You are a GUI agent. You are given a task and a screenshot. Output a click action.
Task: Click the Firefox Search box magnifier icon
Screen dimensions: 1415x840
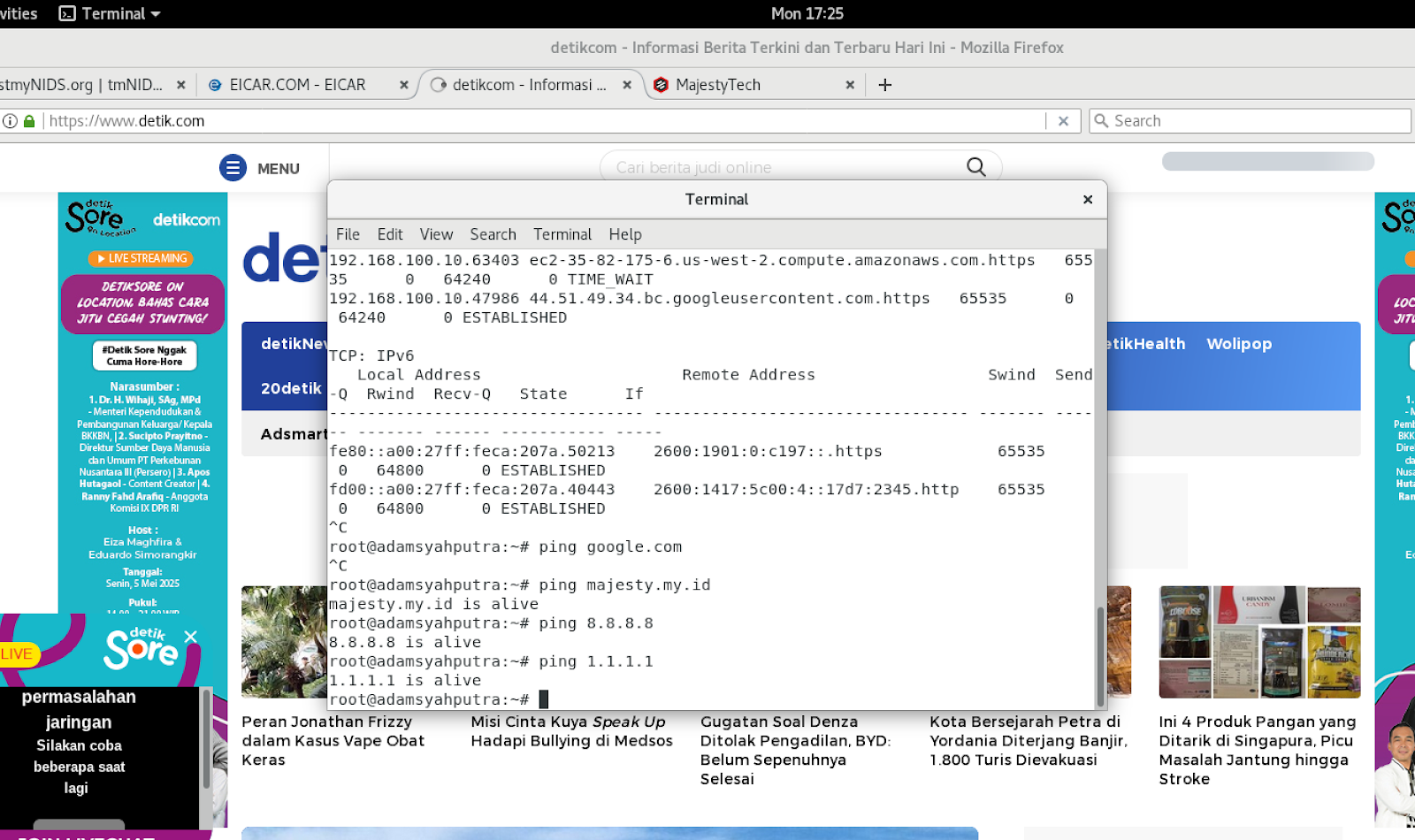point(1101,121)
